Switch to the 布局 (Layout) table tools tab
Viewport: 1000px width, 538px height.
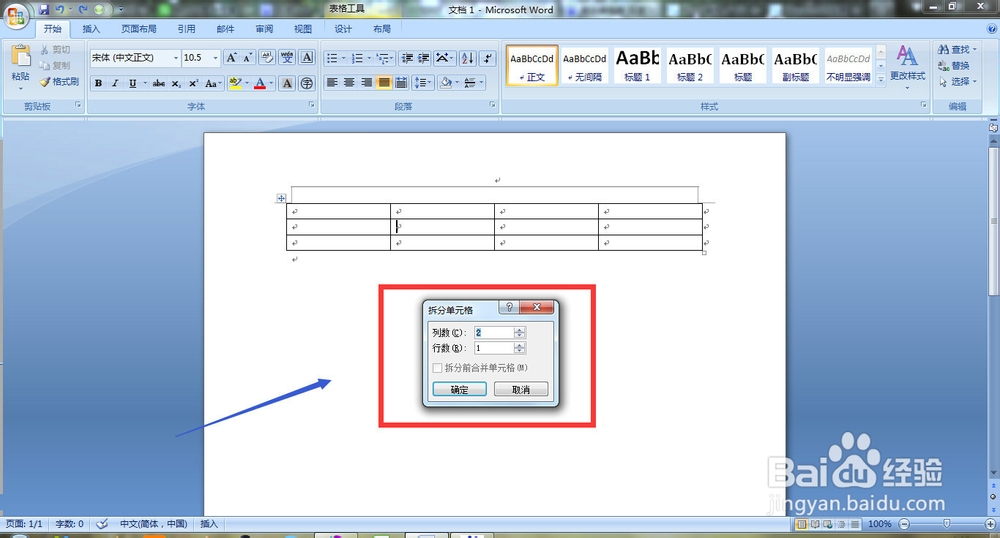(382, 29)
